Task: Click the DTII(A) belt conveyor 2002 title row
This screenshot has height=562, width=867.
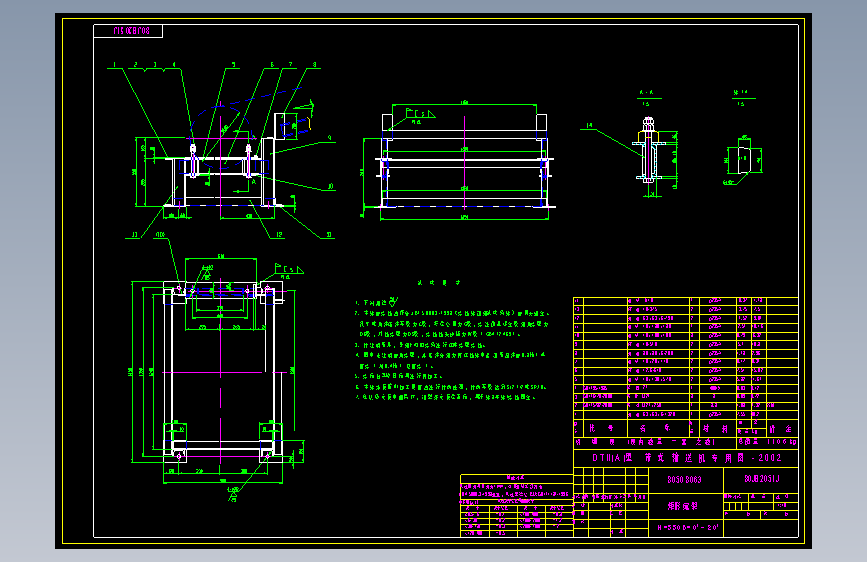Action: click(686, 458)
